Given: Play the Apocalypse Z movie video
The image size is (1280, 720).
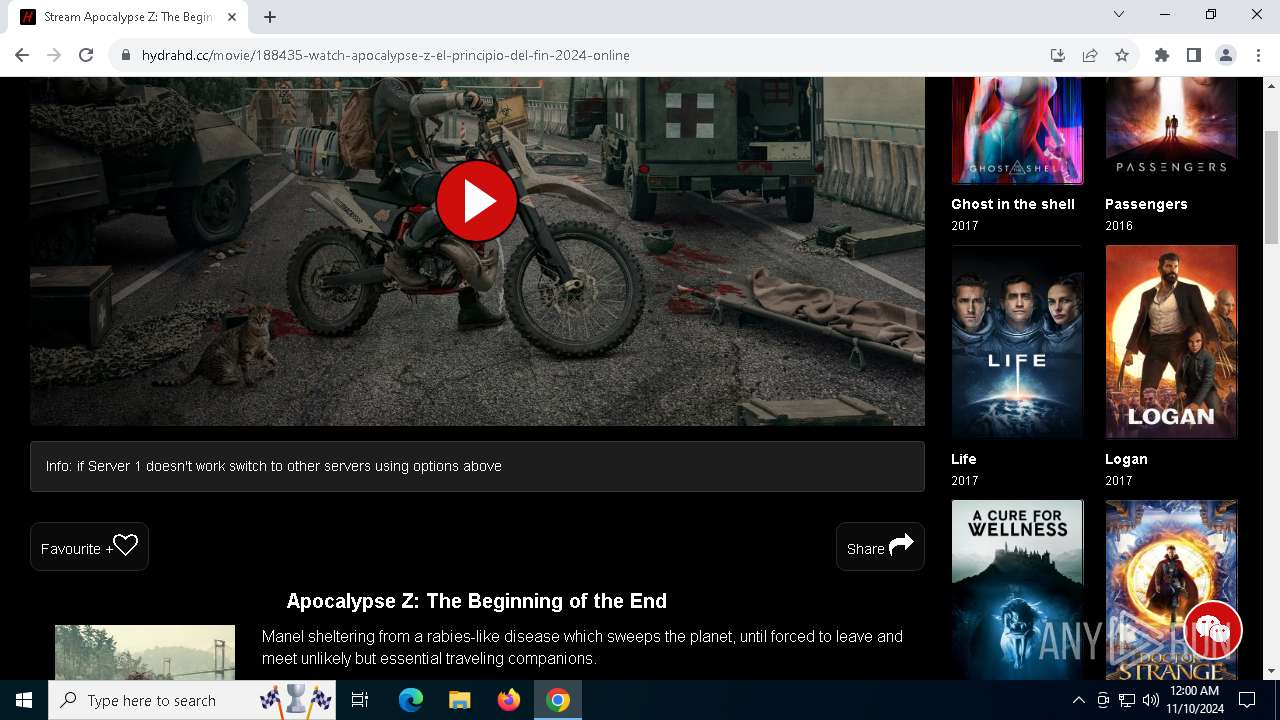Looking at the screenshot, I should pyautogui.click(x=477, y=201).
